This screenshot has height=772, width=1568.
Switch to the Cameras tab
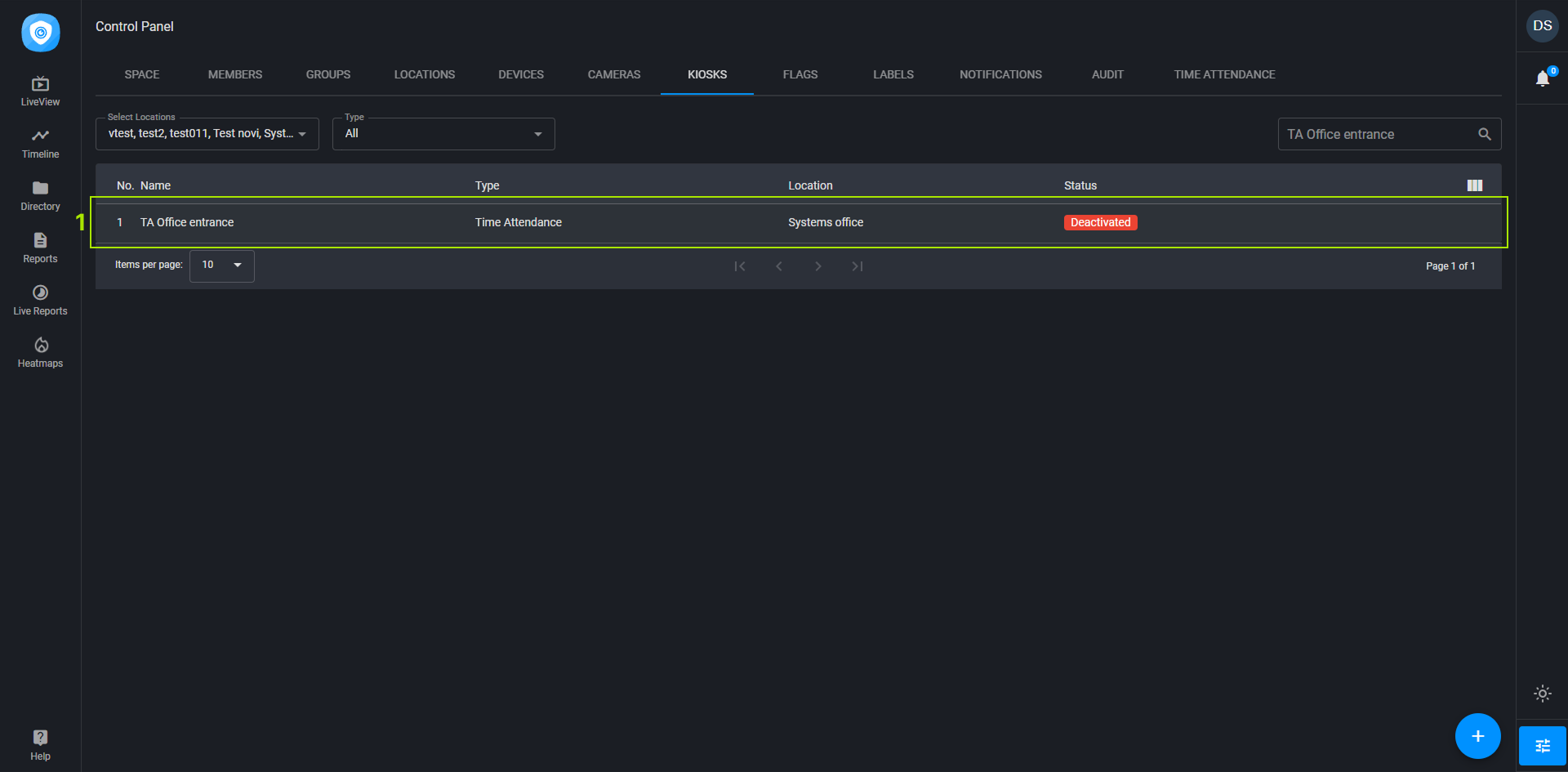613,74
